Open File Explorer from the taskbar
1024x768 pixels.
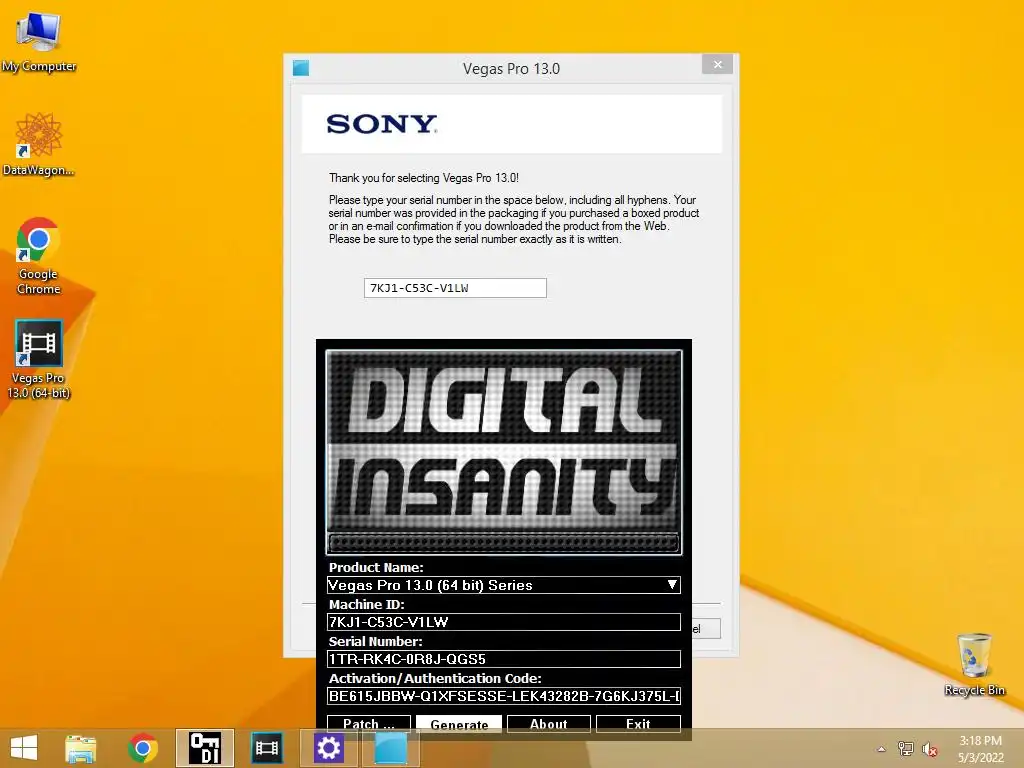click(81, 748)
